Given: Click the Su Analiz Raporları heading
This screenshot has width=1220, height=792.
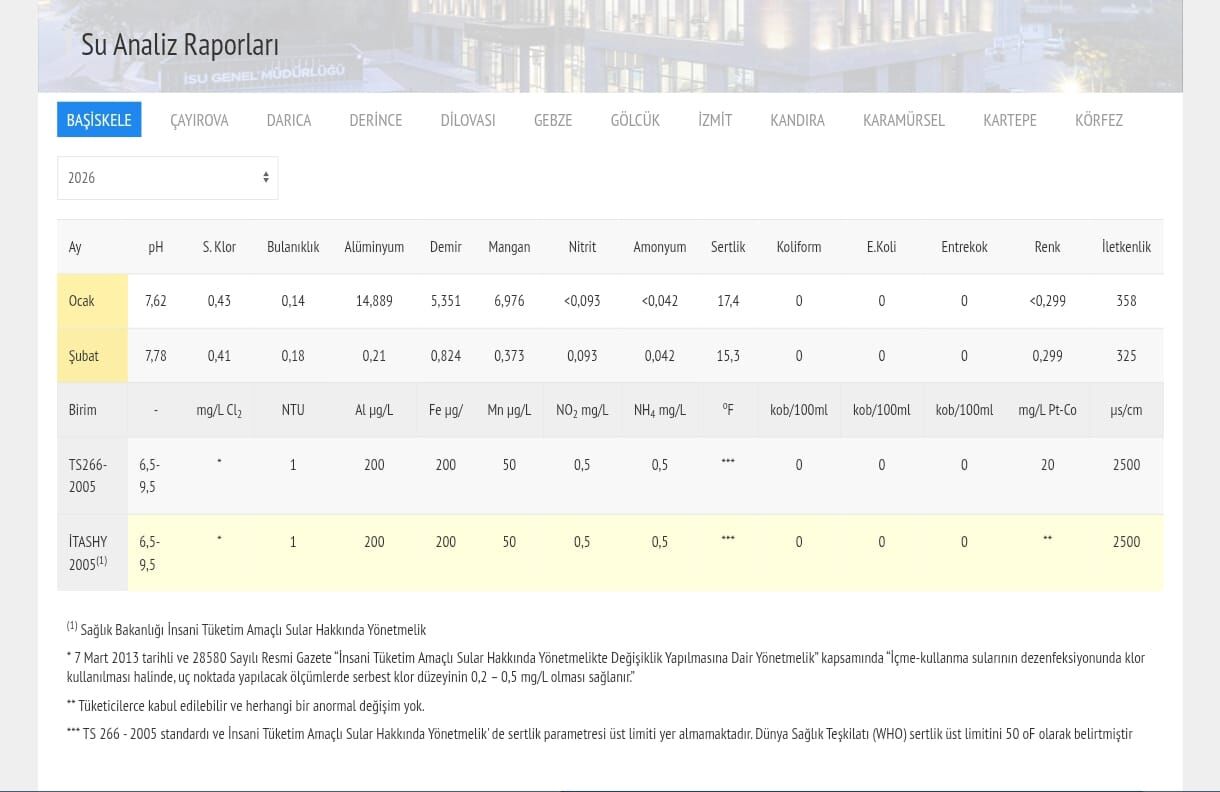Looking at the screenshot, I should [180, 45].
